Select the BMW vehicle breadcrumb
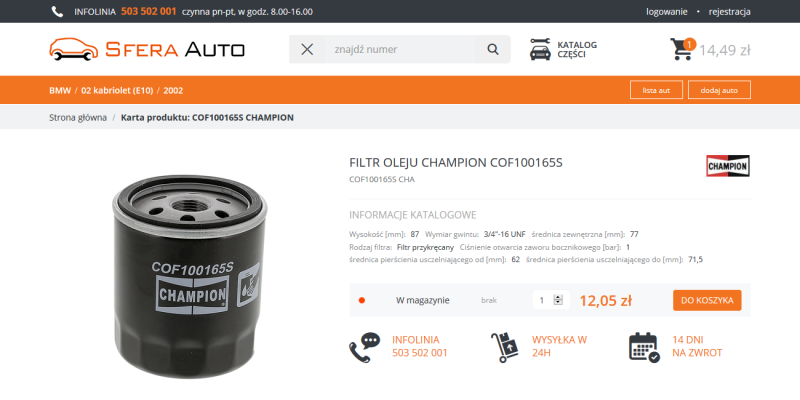The width and height of the screenshot is (800, 400). coord(60,91)
